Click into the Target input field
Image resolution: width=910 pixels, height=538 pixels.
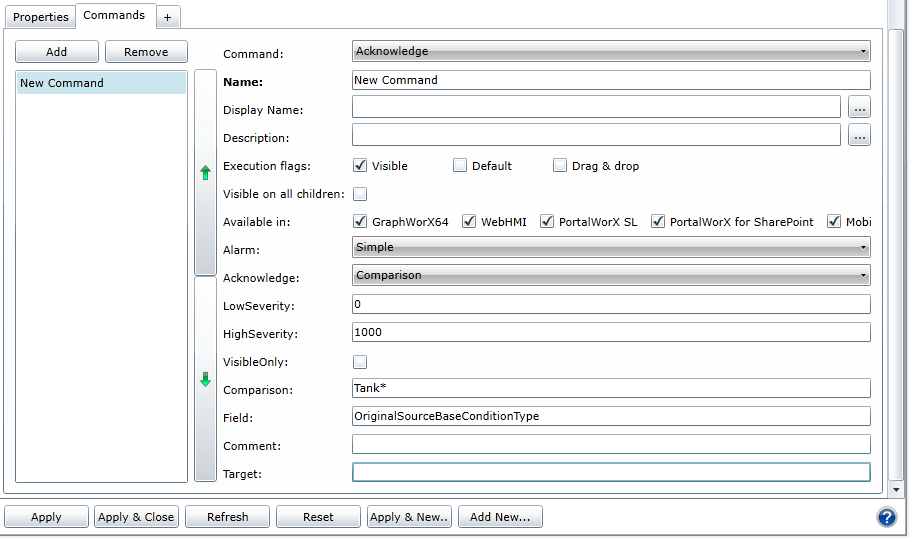click(611, 472)
